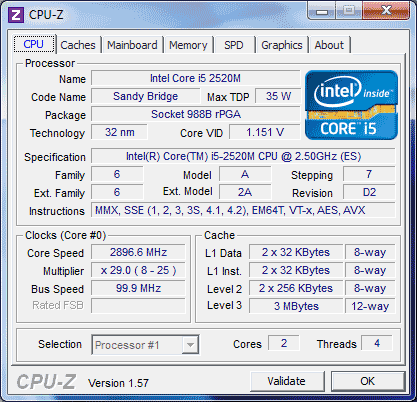Click the Ext. Family value 6
The width and height of the screenshot is (417, 402).
click(x=117, y=192)
